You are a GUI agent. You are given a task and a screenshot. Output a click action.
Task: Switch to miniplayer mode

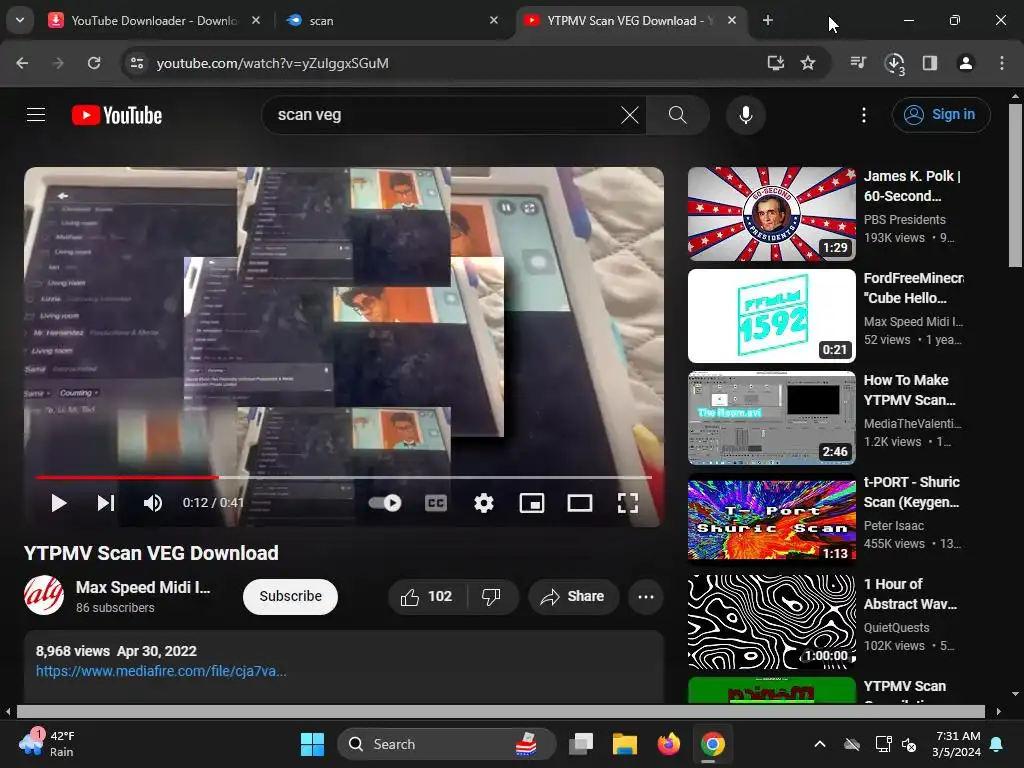pos(532,503)
